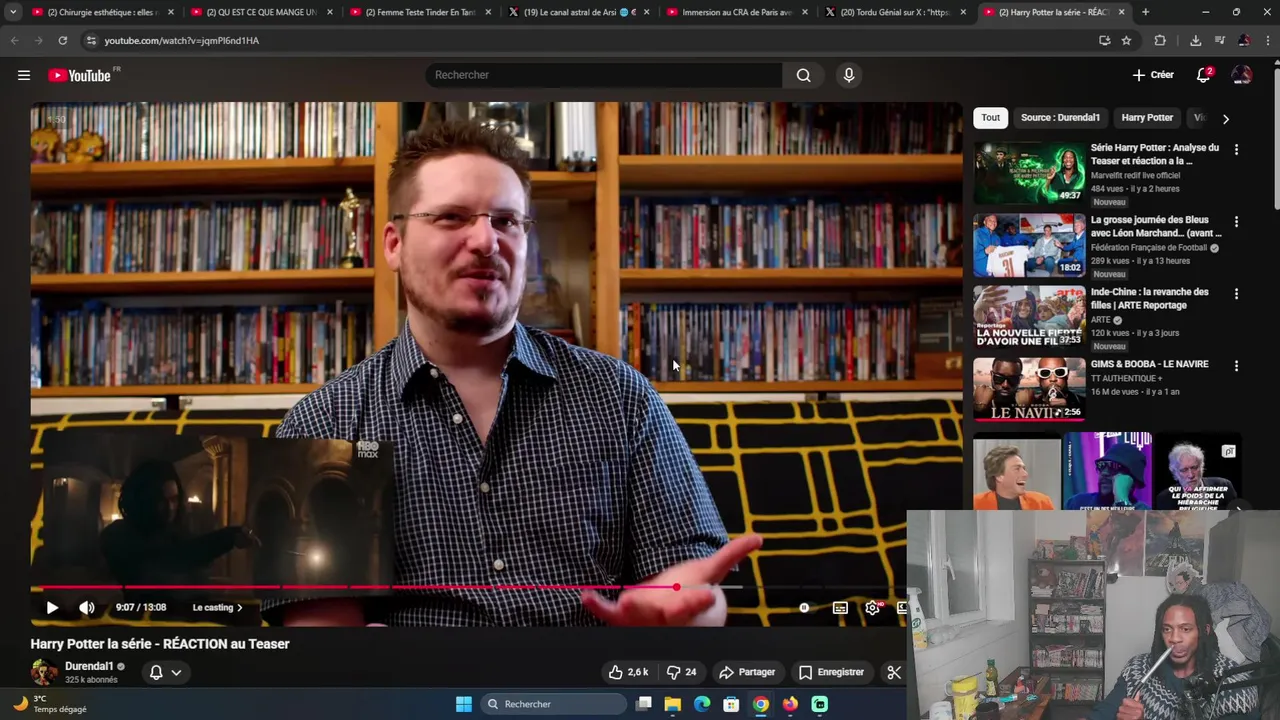
Task: Open La grosse journée des Bleus video
Action: (1156, 226)
